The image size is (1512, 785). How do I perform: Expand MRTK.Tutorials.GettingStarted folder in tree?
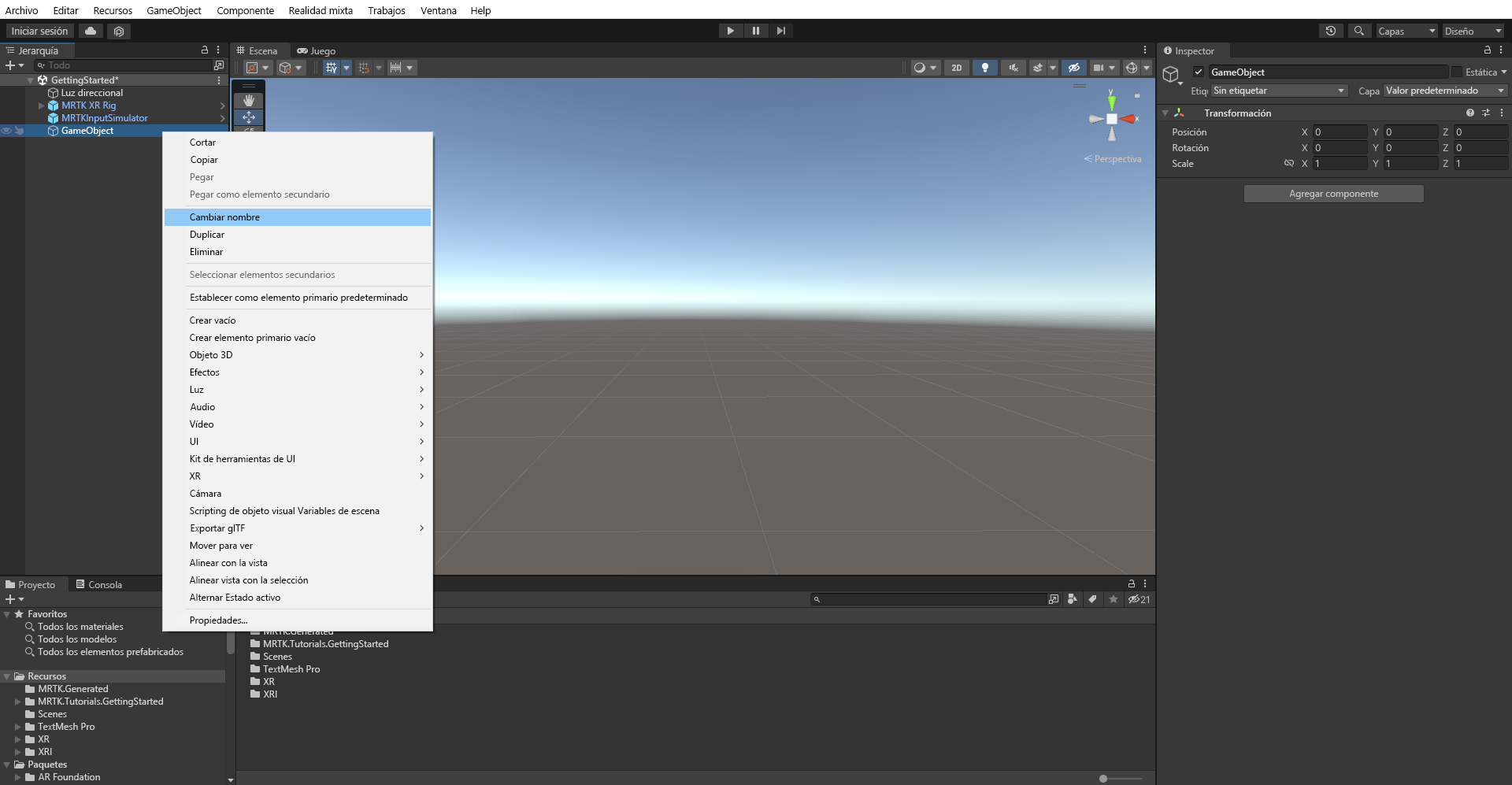[x=18, y=701]
